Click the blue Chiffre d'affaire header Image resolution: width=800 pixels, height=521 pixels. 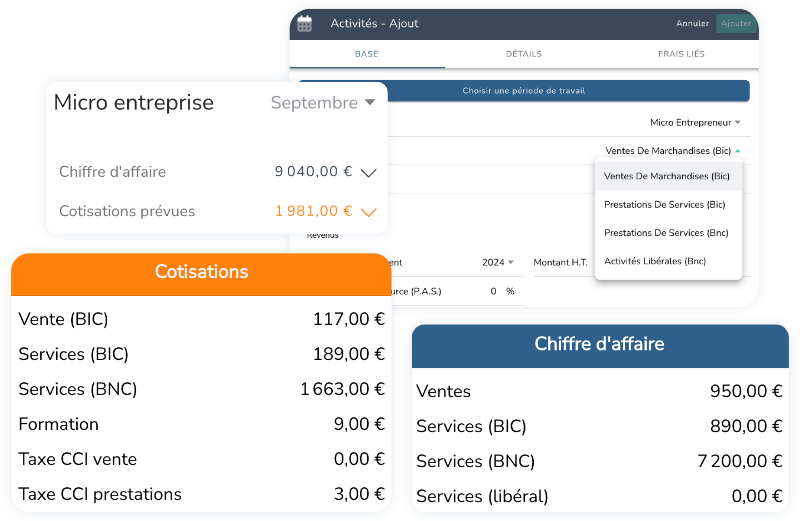600,345
